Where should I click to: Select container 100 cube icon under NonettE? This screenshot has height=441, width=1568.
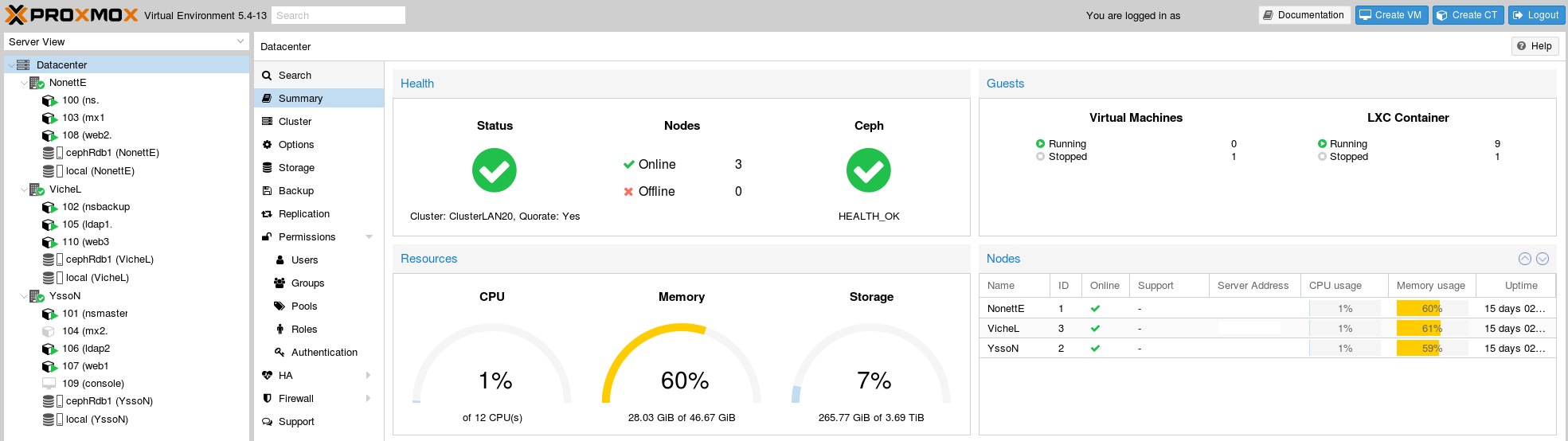point(49,100)
